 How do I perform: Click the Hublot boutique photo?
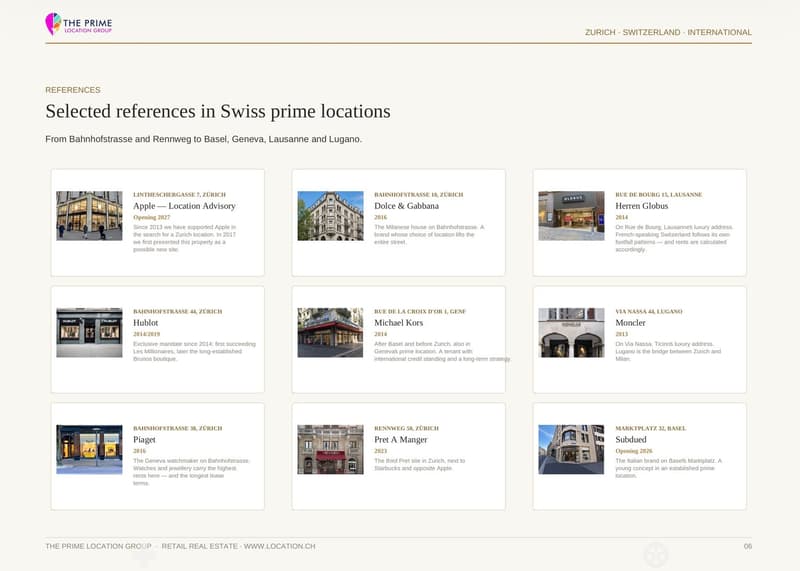(89, 332)
